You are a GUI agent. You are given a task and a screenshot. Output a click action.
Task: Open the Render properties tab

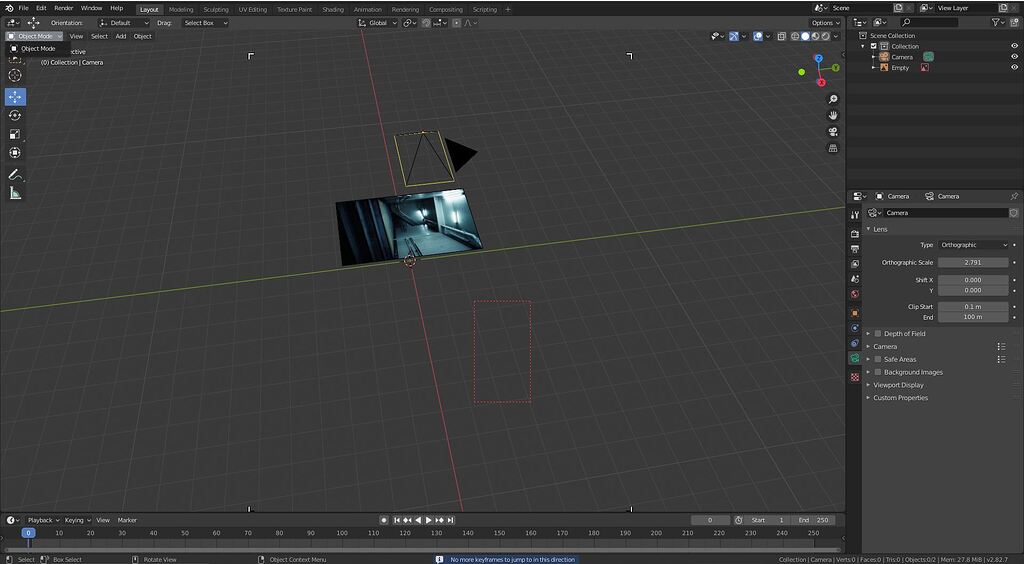click(855, 233)
